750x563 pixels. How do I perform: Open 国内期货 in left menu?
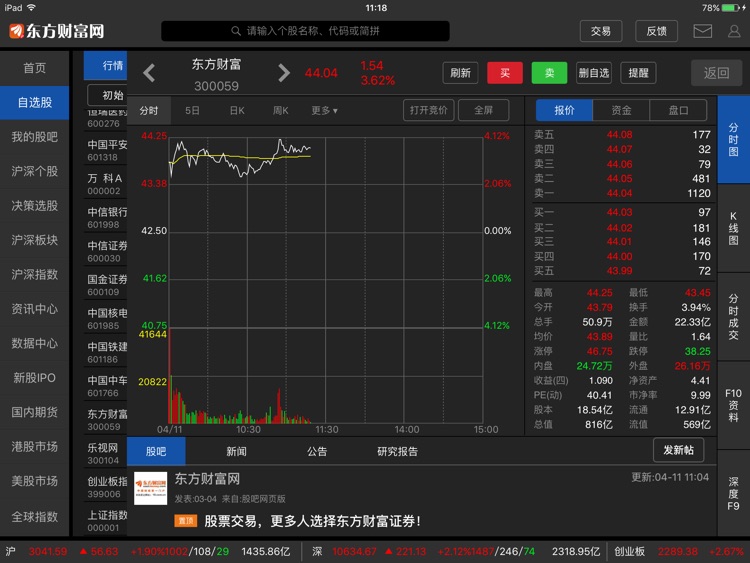click(x=34, y=412)
